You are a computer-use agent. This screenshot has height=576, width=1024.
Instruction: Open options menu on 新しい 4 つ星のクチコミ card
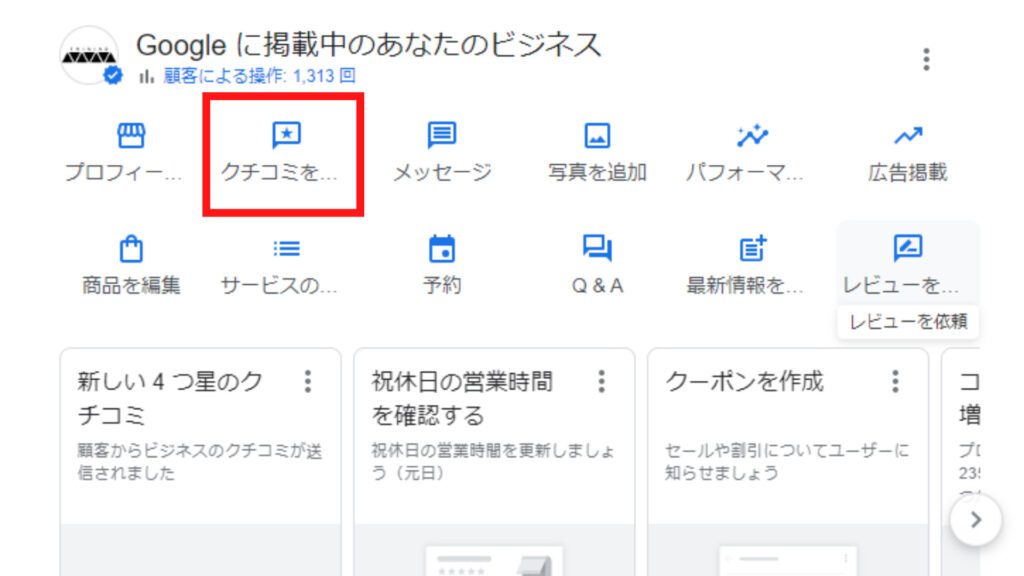tap(308, 381)
